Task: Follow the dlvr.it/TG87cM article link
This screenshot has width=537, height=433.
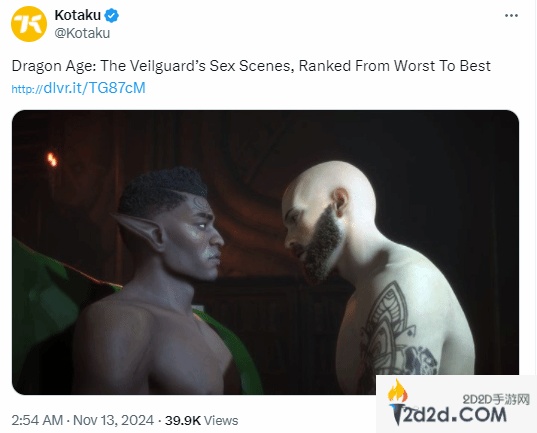Action: [x=95, y=88]
